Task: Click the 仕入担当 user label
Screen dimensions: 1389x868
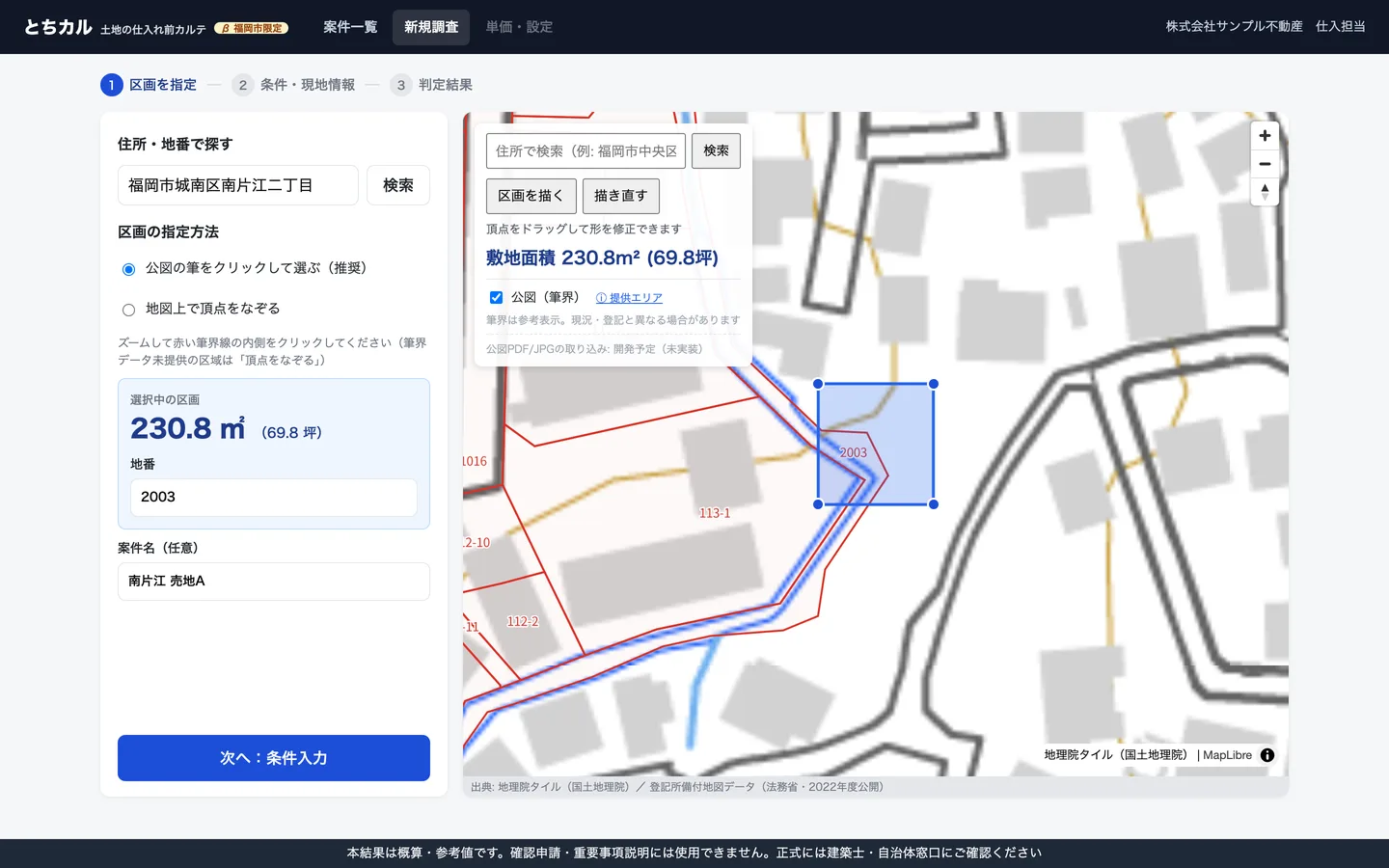Action: pyautogui.click(x=1341, y=26)
